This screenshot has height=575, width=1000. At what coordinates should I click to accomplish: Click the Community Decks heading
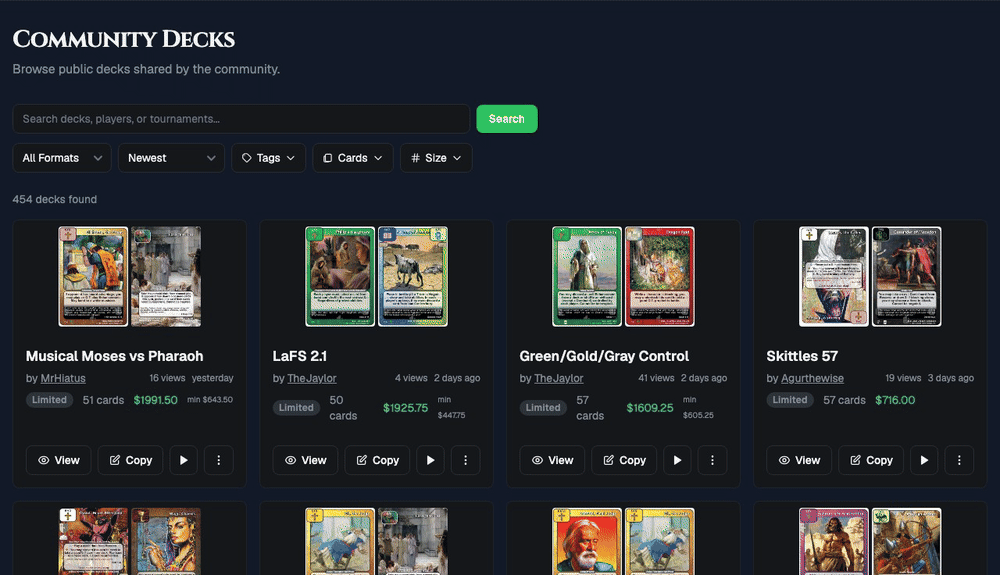click(x=124, y=40)
